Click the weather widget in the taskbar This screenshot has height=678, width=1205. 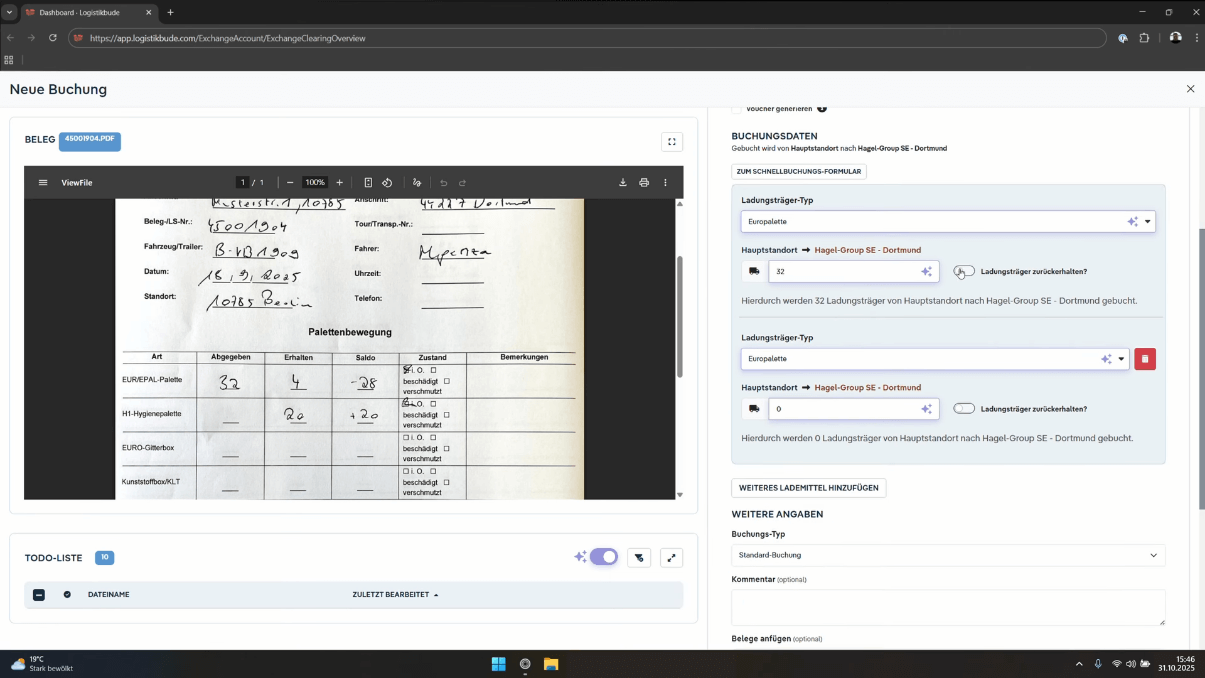pos(41,664)
